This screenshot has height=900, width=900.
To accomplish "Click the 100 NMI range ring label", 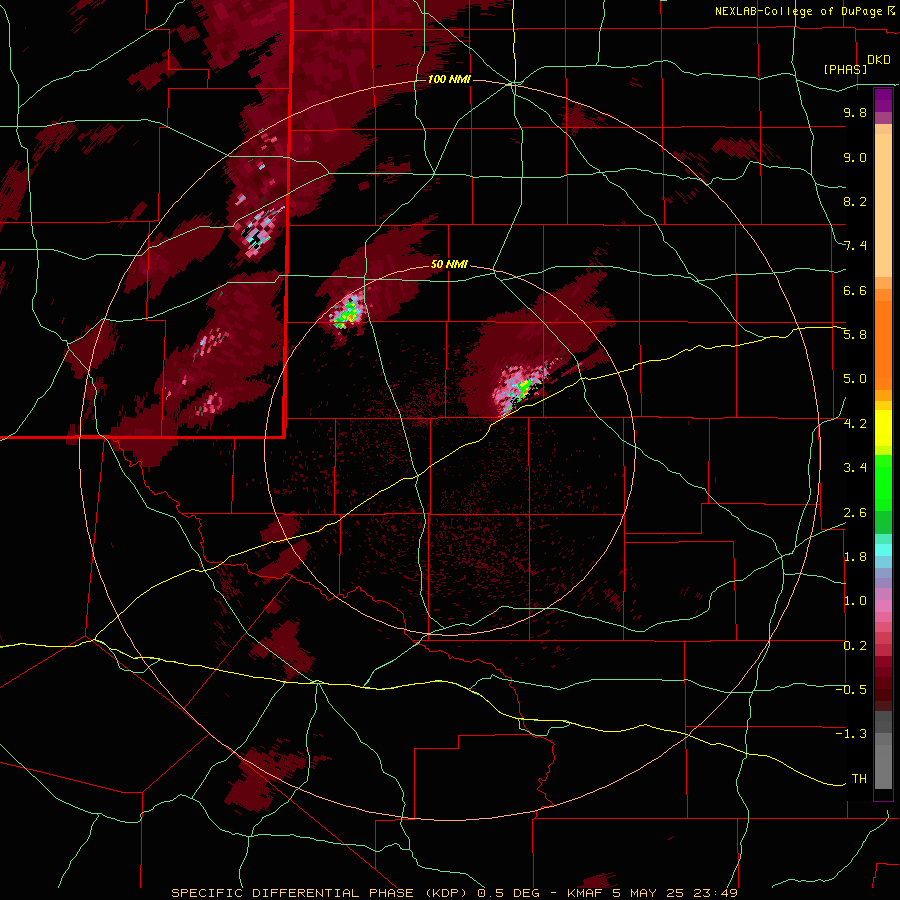I will click(x=449, y=79).
